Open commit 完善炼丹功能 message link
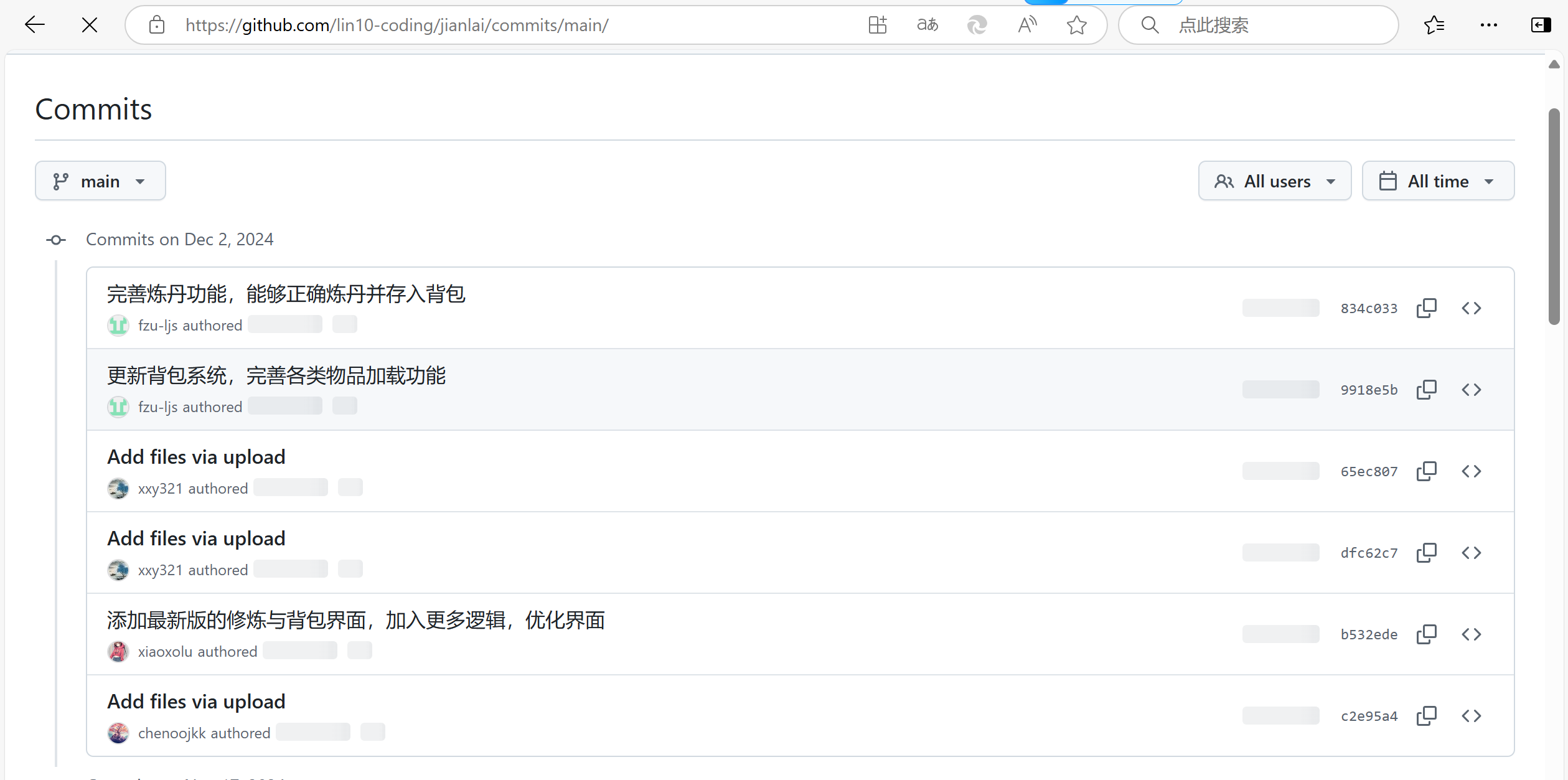1568x780 pixels. pyautogui.click(x=286, y=294)
